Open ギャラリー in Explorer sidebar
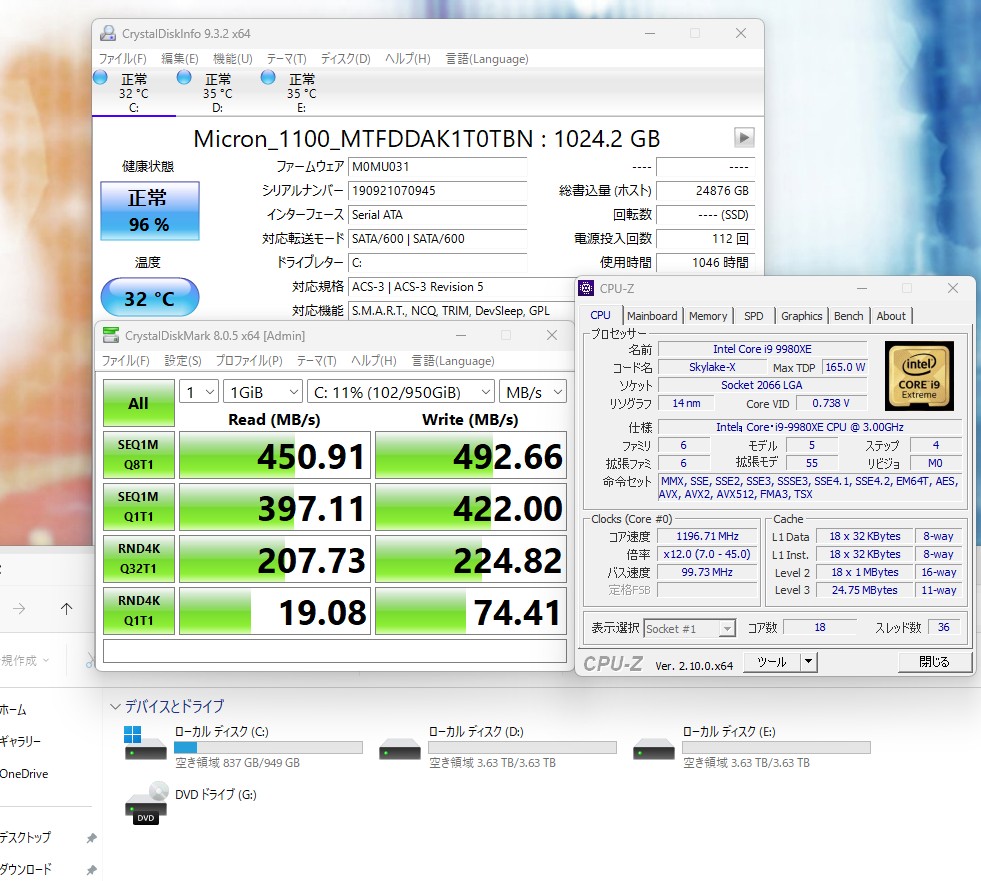981x881 pixels. 21,741
